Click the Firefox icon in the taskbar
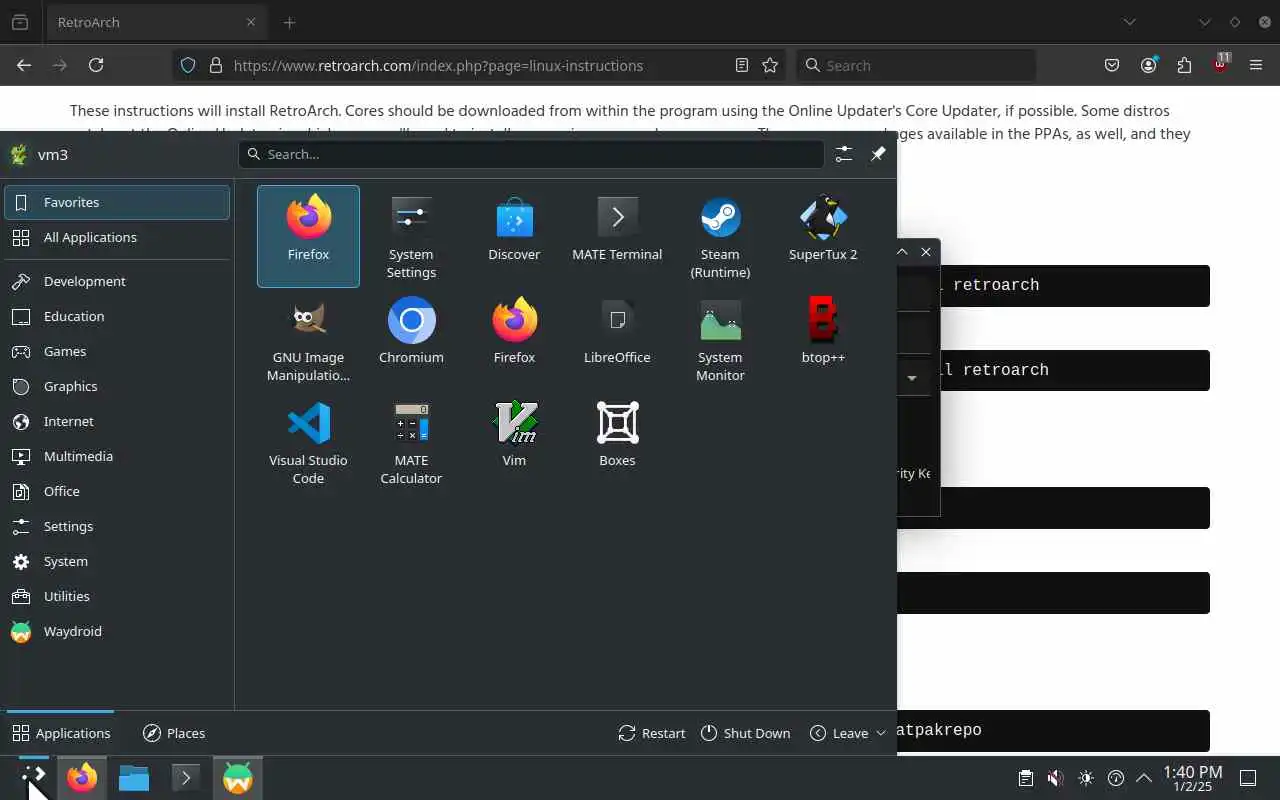Image resolution: width=1280 pixels, height=800 pixels. 82,778
